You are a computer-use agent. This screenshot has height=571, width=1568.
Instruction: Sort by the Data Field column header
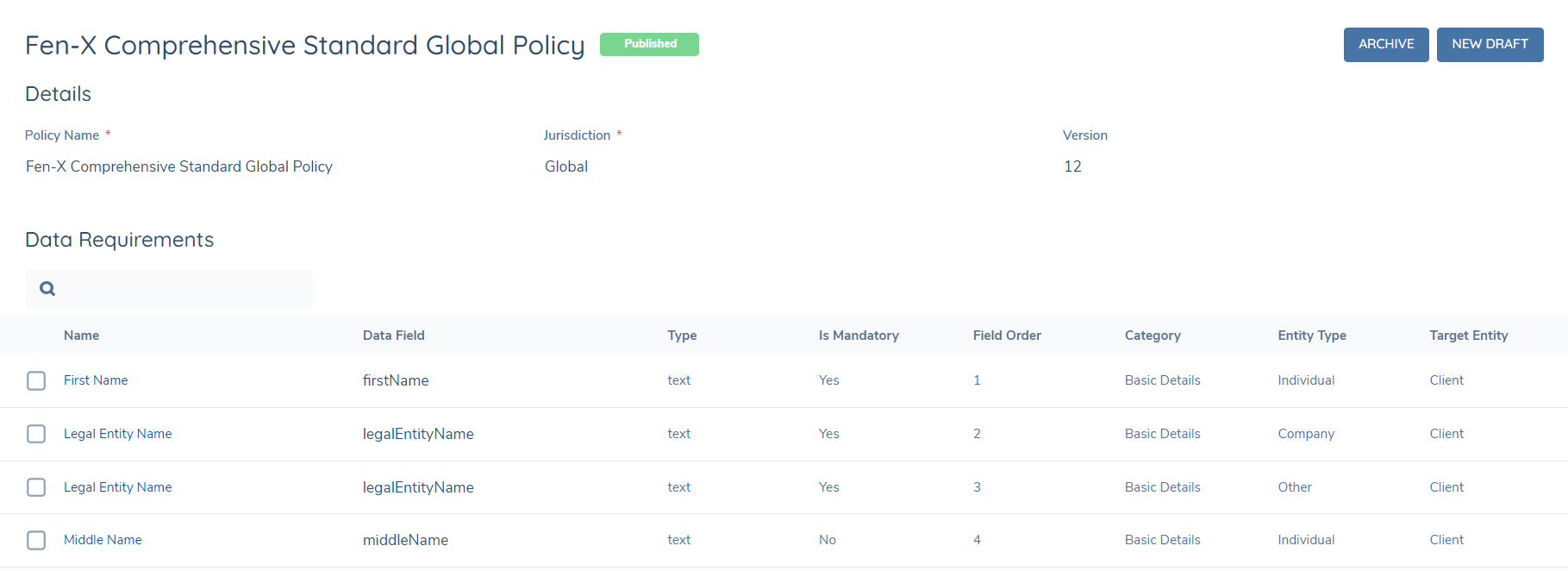pos(393,336)
